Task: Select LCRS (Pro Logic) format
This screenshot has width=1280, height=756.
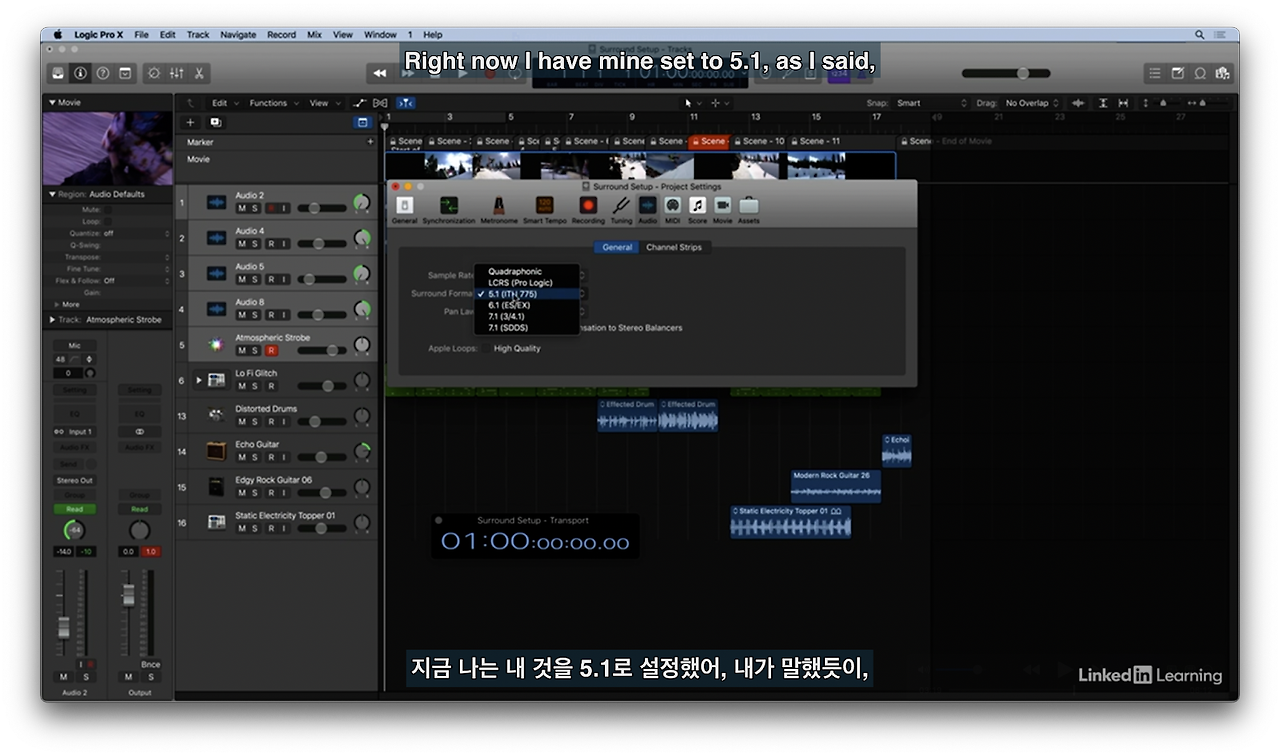Action: pos(527,283)
